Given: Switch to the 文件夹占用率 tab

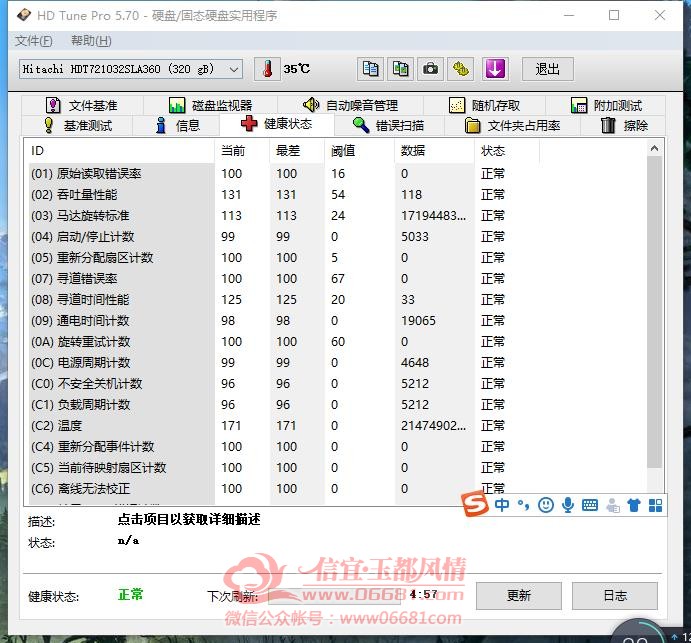Looking at the screenshot, I should [513, 126].
